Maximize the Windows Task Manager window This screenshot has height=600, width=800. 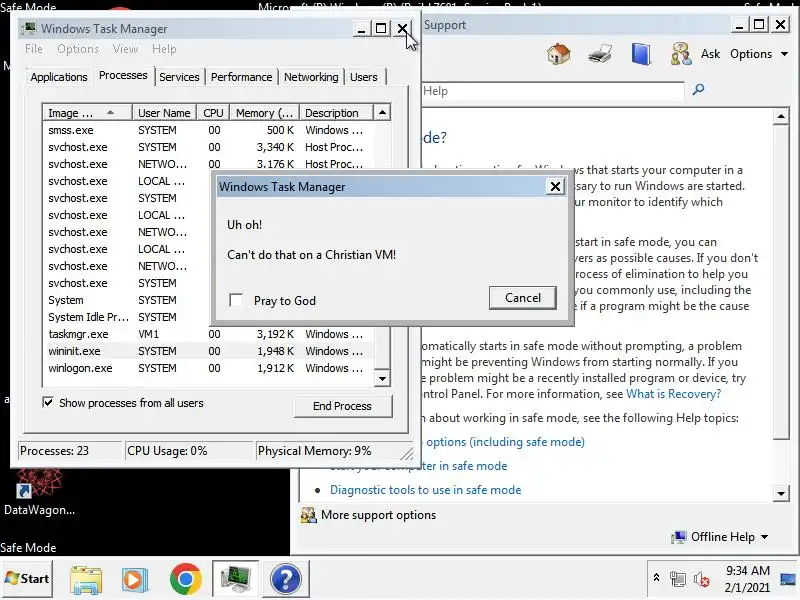click(x=381, y=28)
